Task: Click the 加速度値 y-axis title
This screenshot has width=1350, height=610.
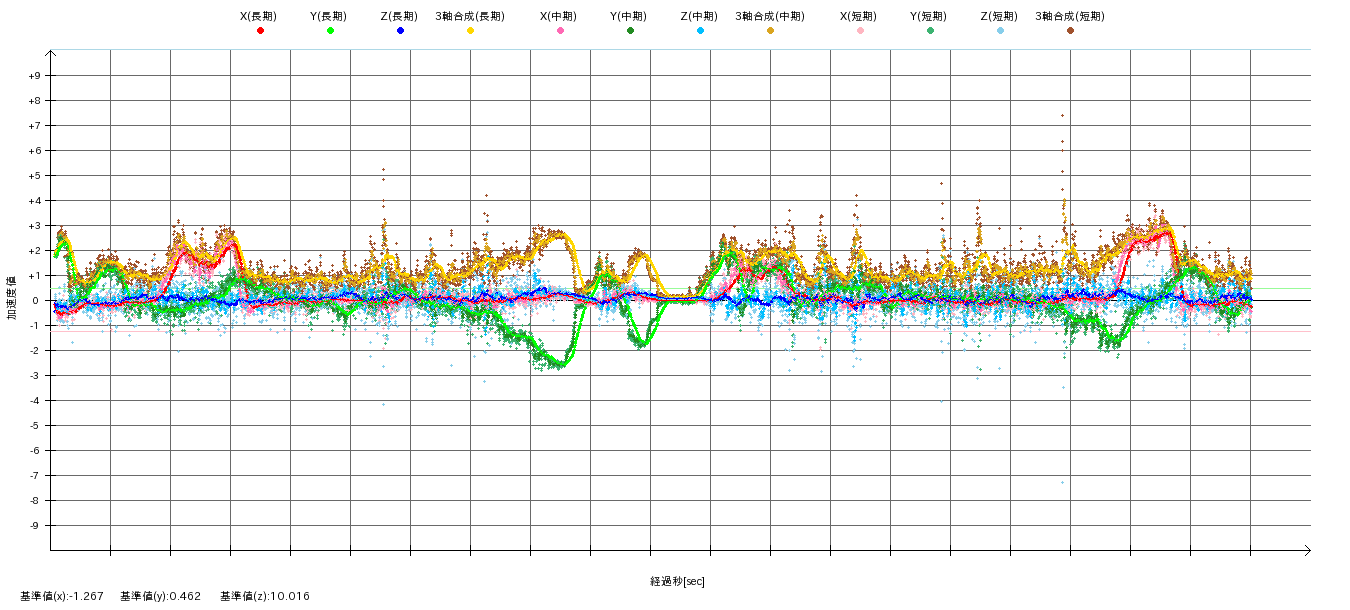Action: 13,300
